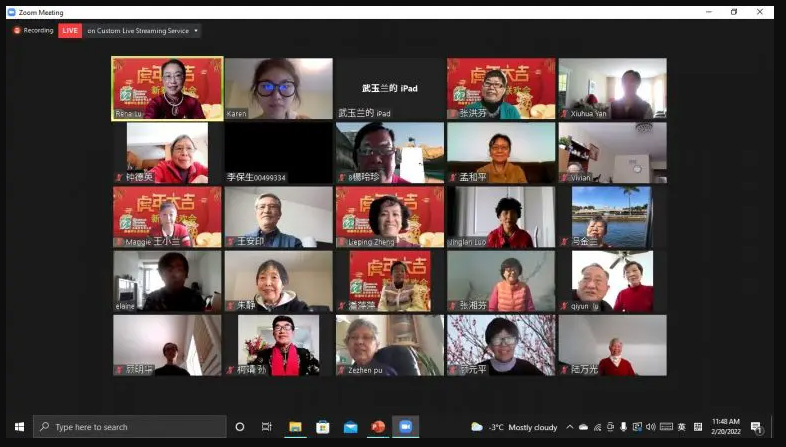Open Task View in the taskbar

(266, 427)
